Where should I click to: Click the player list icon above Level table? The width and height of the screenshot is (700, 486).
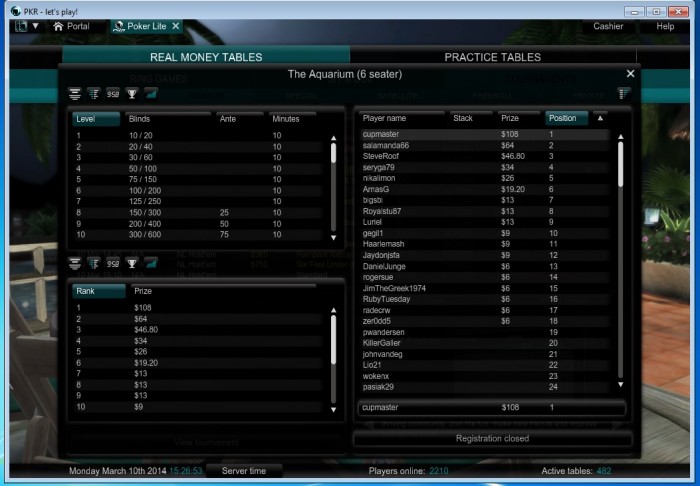[x=94, y=94]
